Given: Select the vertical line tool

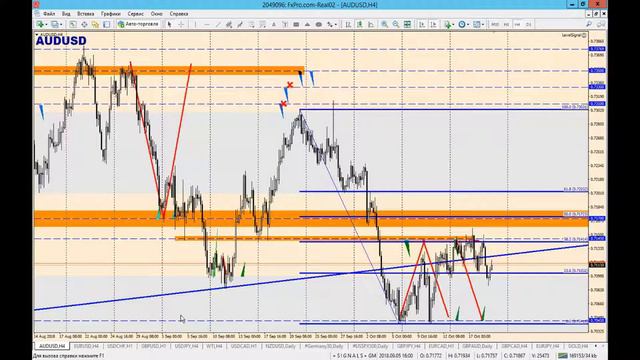Looking at the screenshot, I should tap(196, 24).
